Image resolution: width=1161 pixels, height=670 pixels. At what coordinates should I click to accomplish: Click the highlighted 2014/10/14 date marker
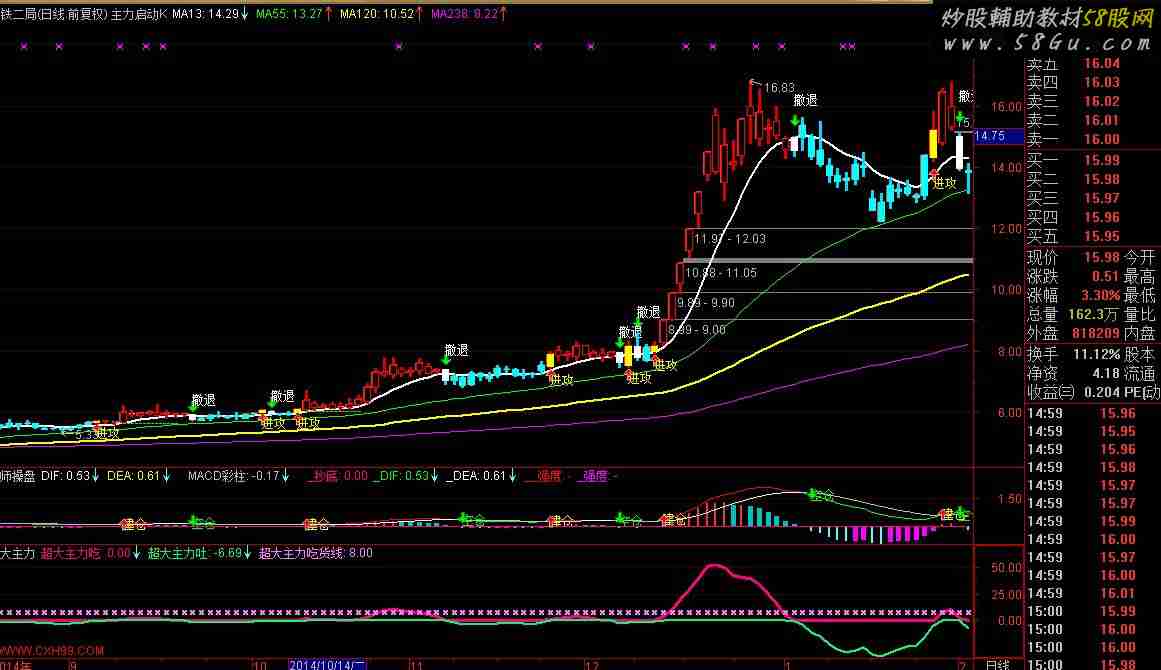(327, 665)
